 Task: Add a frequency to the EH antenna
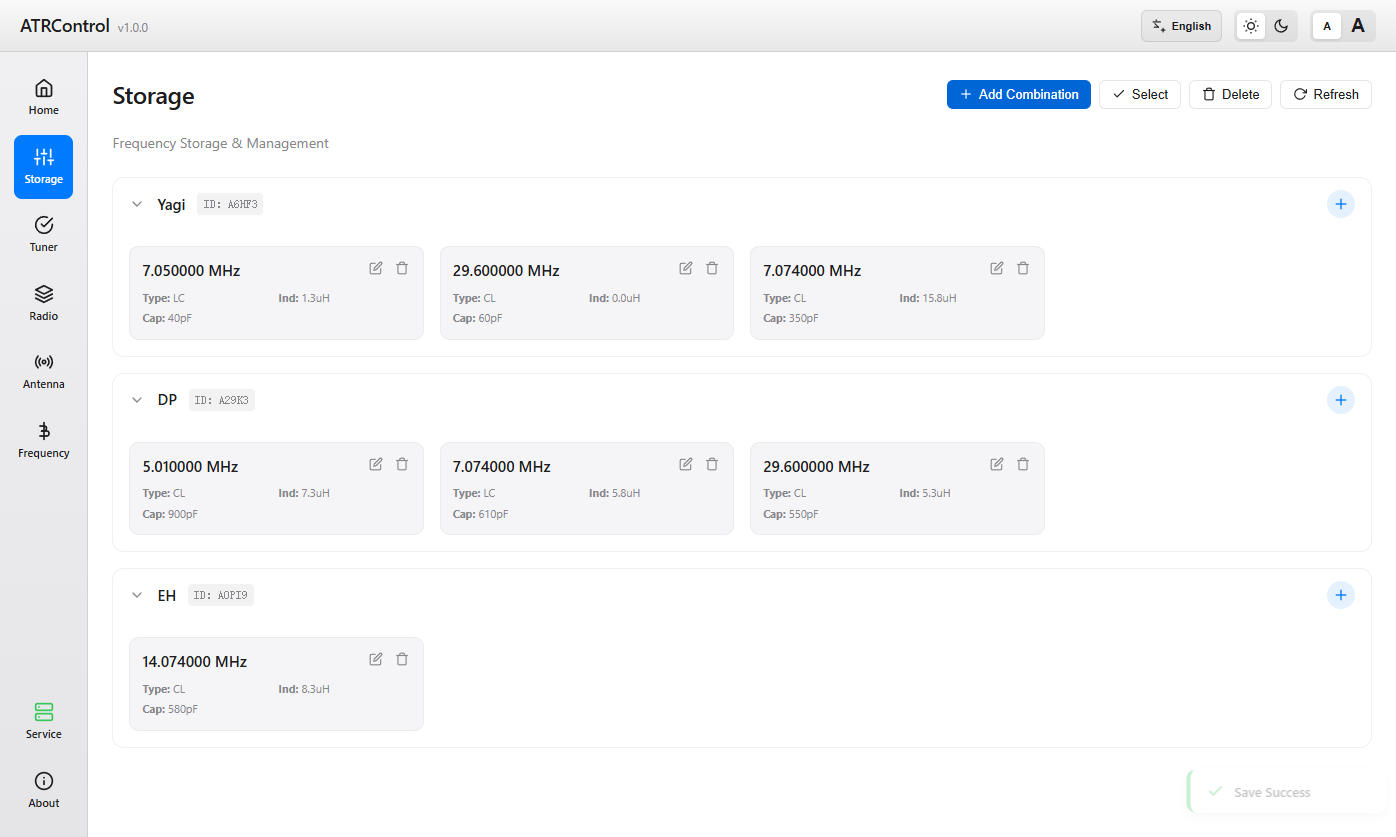1341,595
